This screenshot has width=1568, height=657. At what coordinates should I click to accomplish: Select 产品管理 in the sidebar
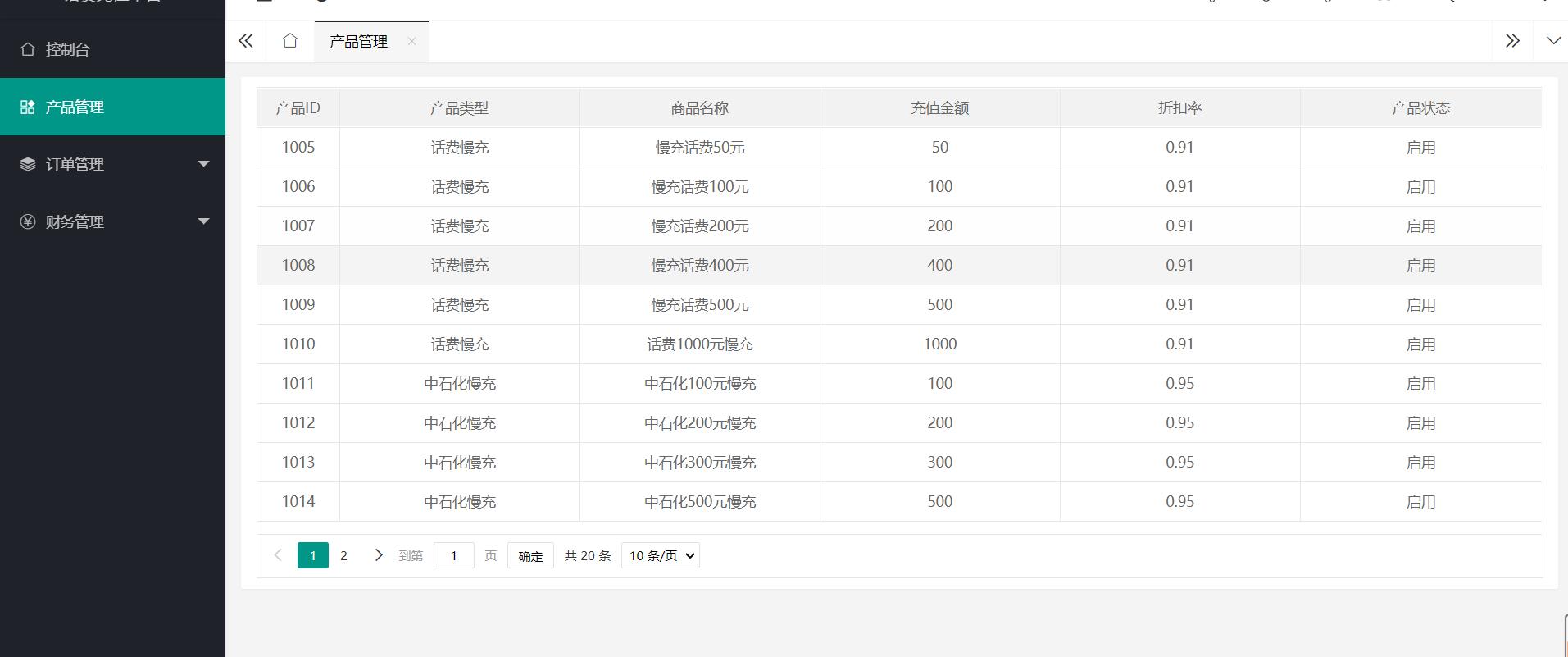pos(112,107)
